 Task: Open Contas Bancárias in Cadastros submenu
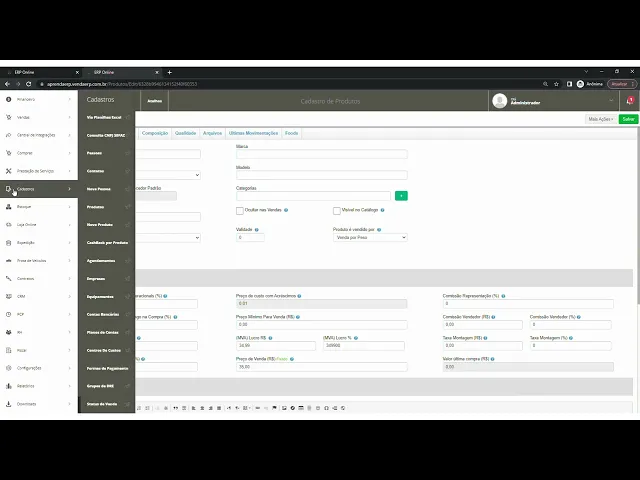tap(103, 314)
